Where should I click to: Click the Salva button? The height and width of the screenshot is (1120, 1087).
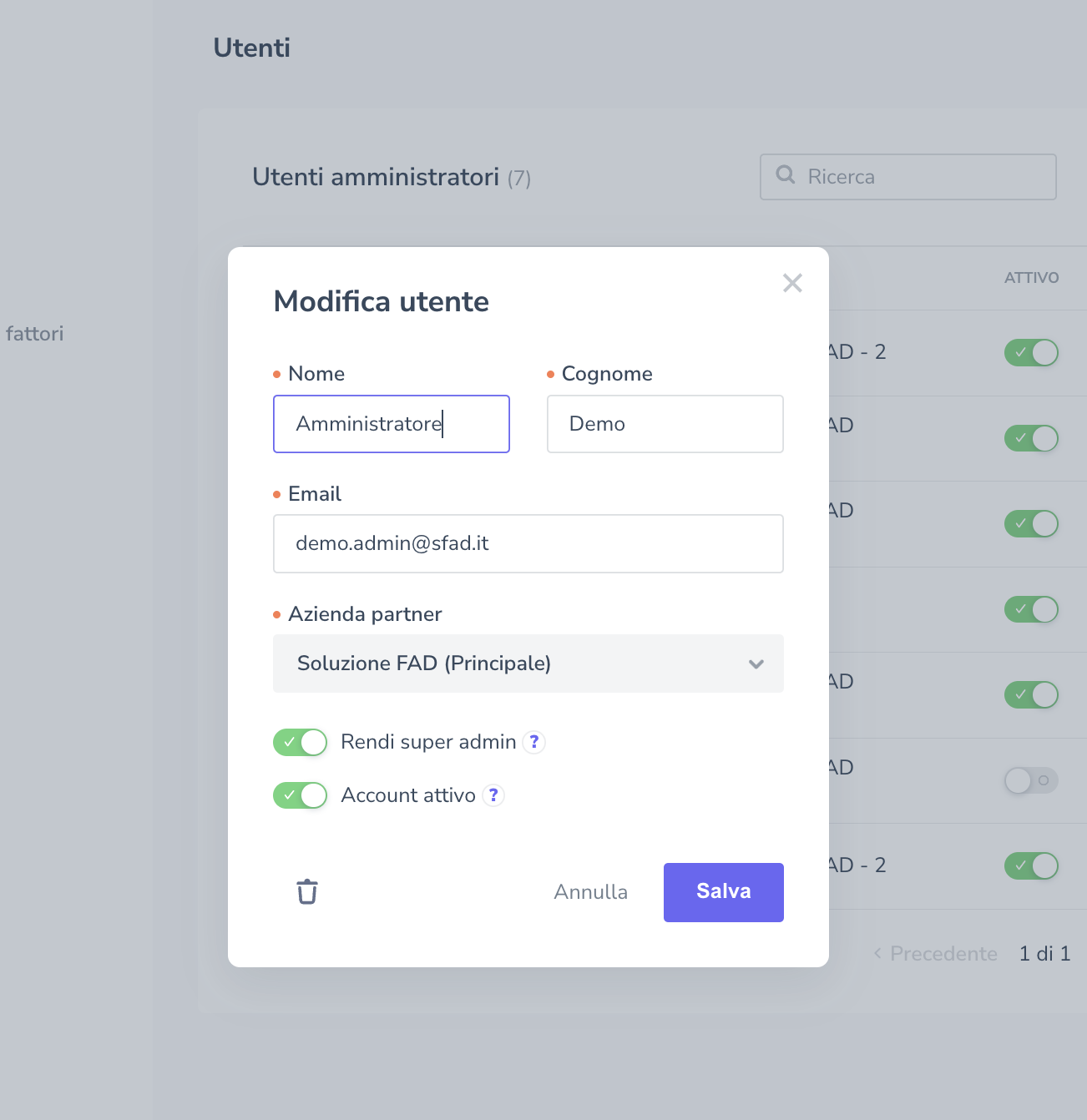coord(723,892)
